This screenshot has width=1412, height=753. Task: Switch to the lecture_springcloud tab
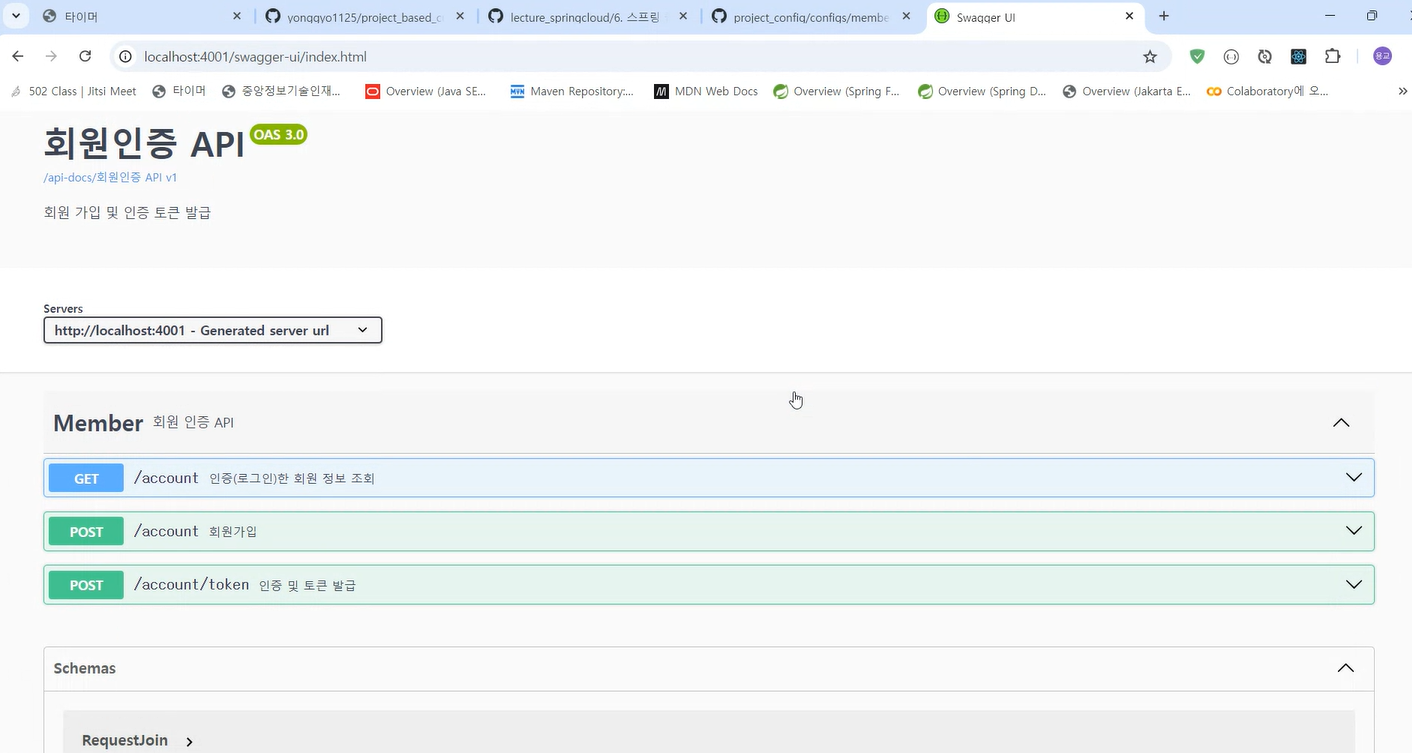click(x=587, y=17)
